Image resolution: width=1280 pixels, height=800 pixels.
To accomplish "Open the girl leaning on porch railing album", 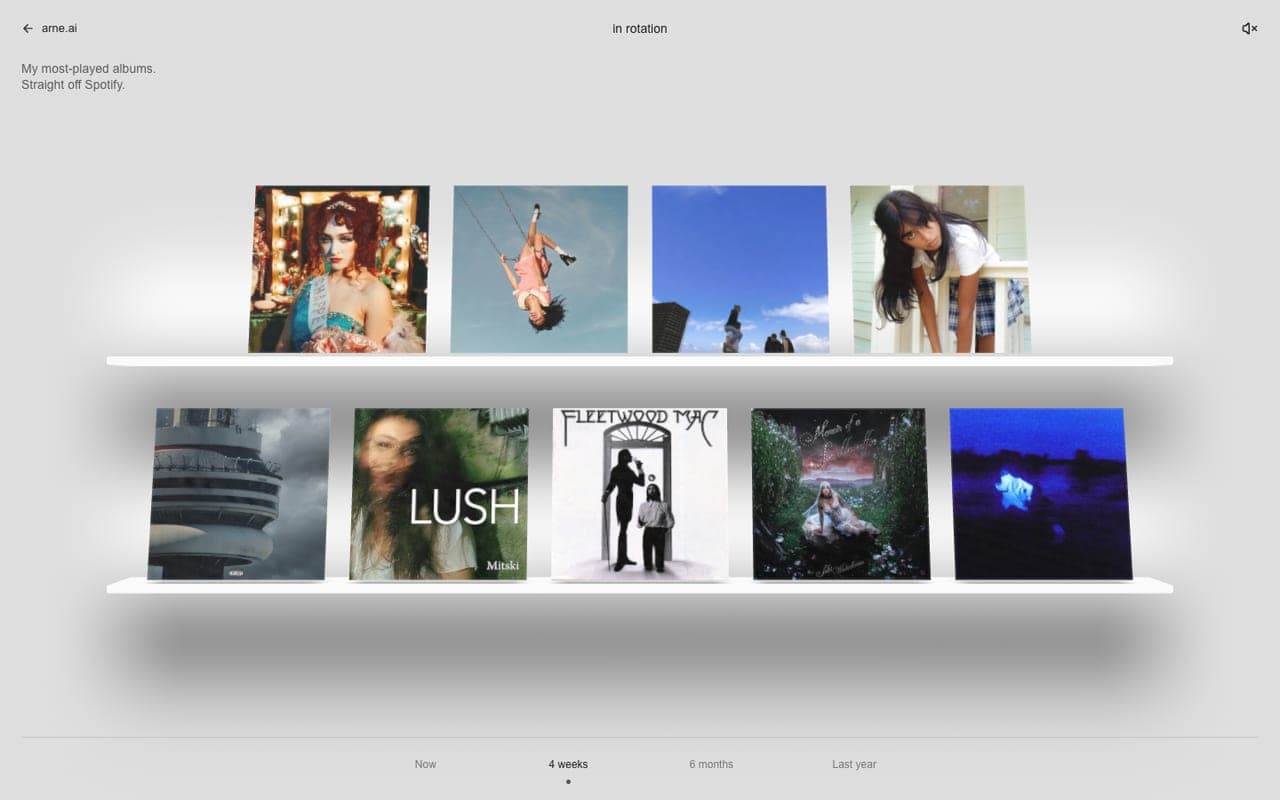I will (x=940, y=269).
